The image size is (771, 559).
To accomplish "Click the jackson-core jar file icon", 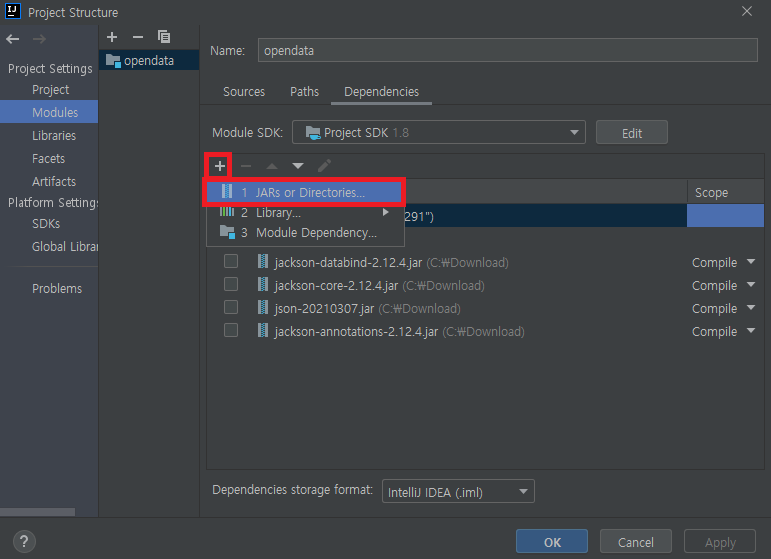I will [263, 285].
